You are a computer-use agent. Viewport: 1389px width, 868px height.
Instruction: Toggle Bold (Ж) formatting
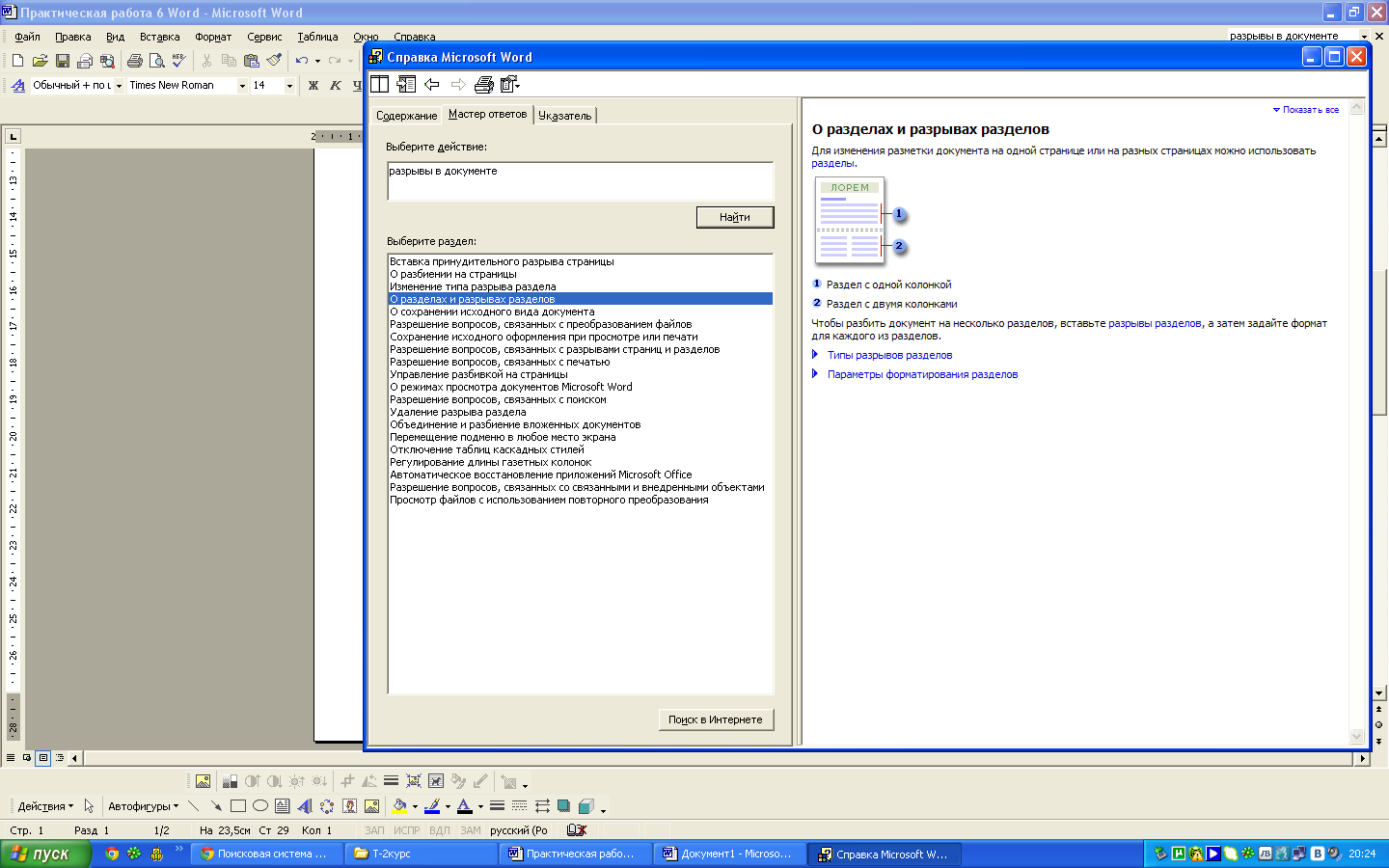pyautogui.click(x=313, y=86)
